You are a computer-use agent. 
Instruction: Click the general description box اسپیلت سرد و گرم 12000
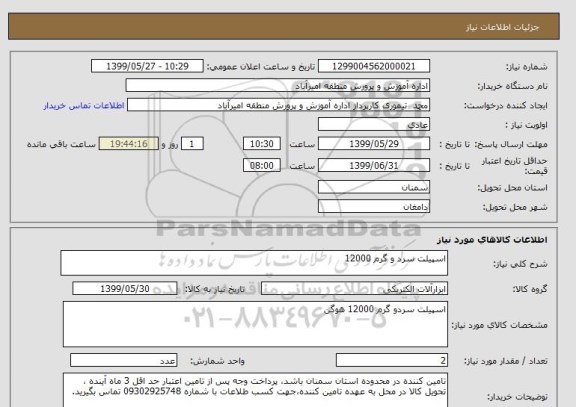point(254,263)
